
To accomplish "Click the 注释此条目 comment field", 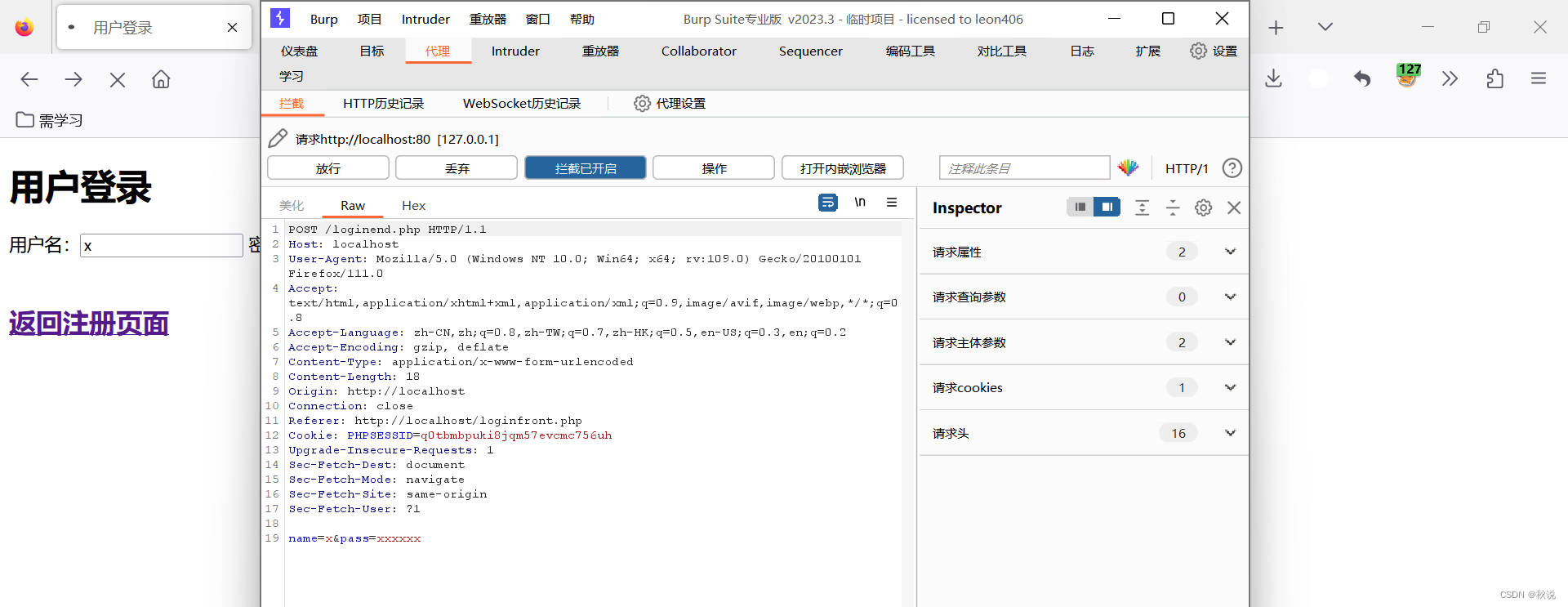I will [1024, 168].
